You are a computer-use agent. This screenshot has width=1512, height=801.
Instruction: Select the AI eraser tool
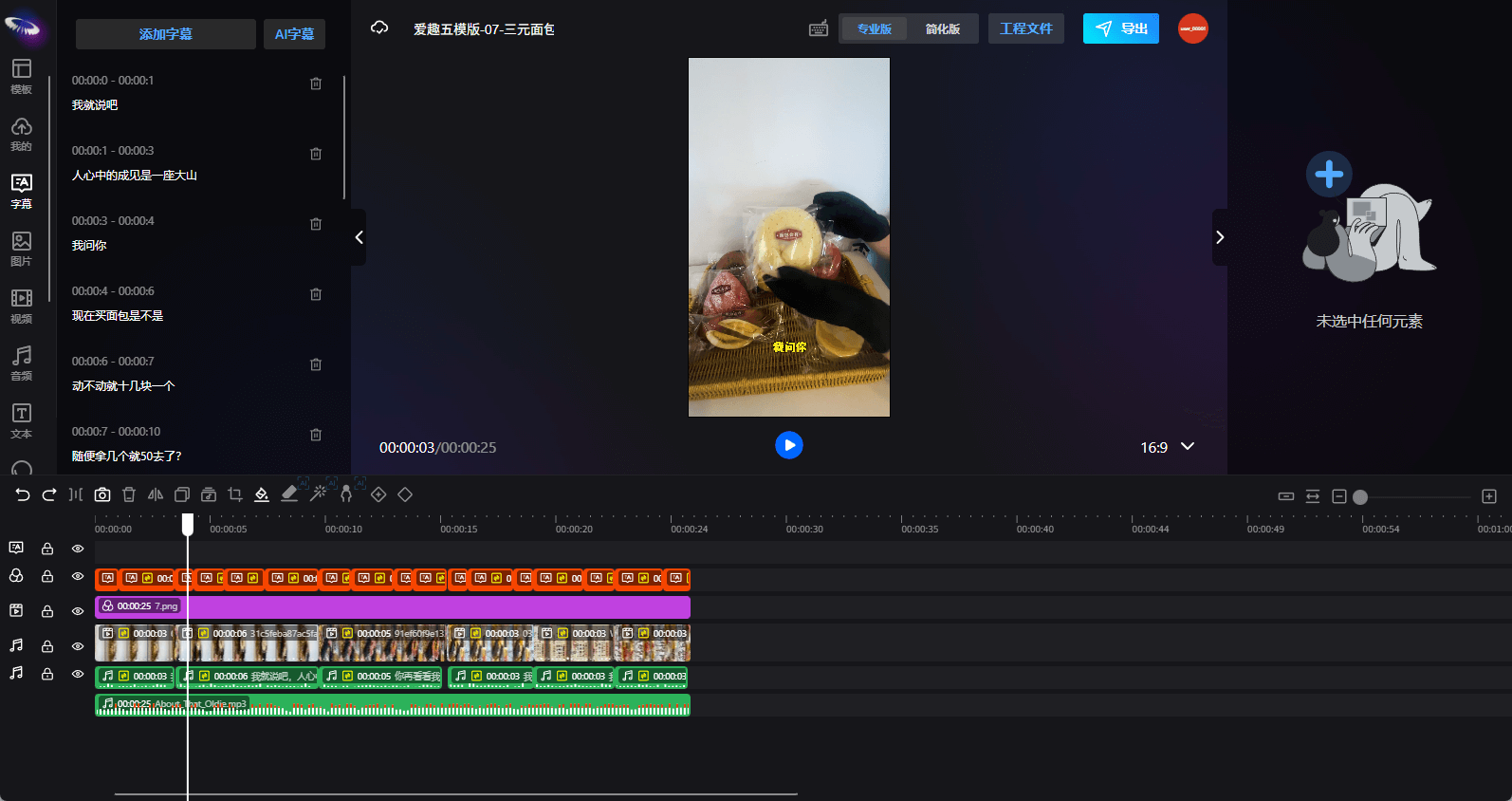pos(290,494)
